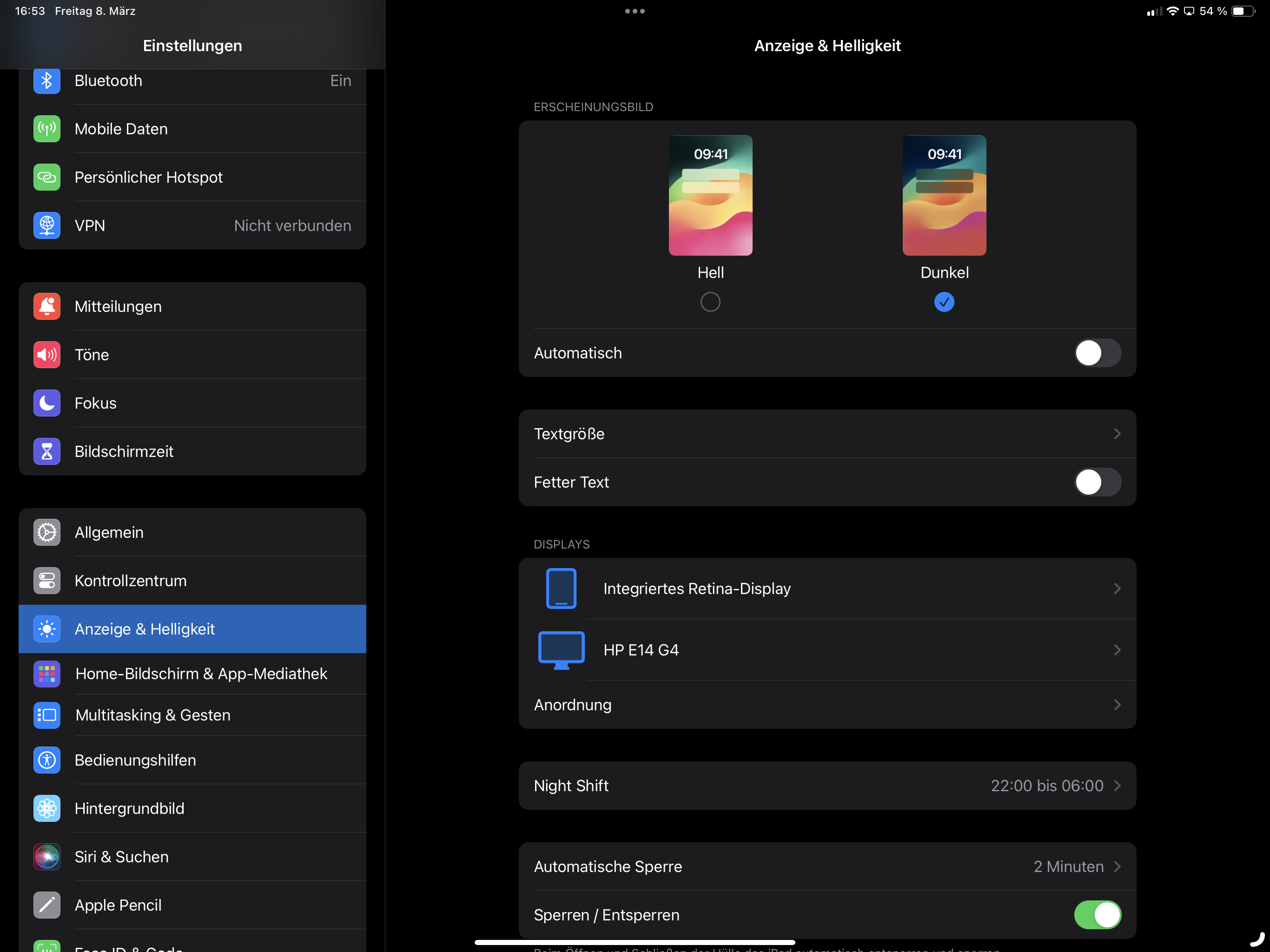This screenshot has height=952, width=1270.
Task: Tap the Fokus moon icon
Action: [46, 403]
